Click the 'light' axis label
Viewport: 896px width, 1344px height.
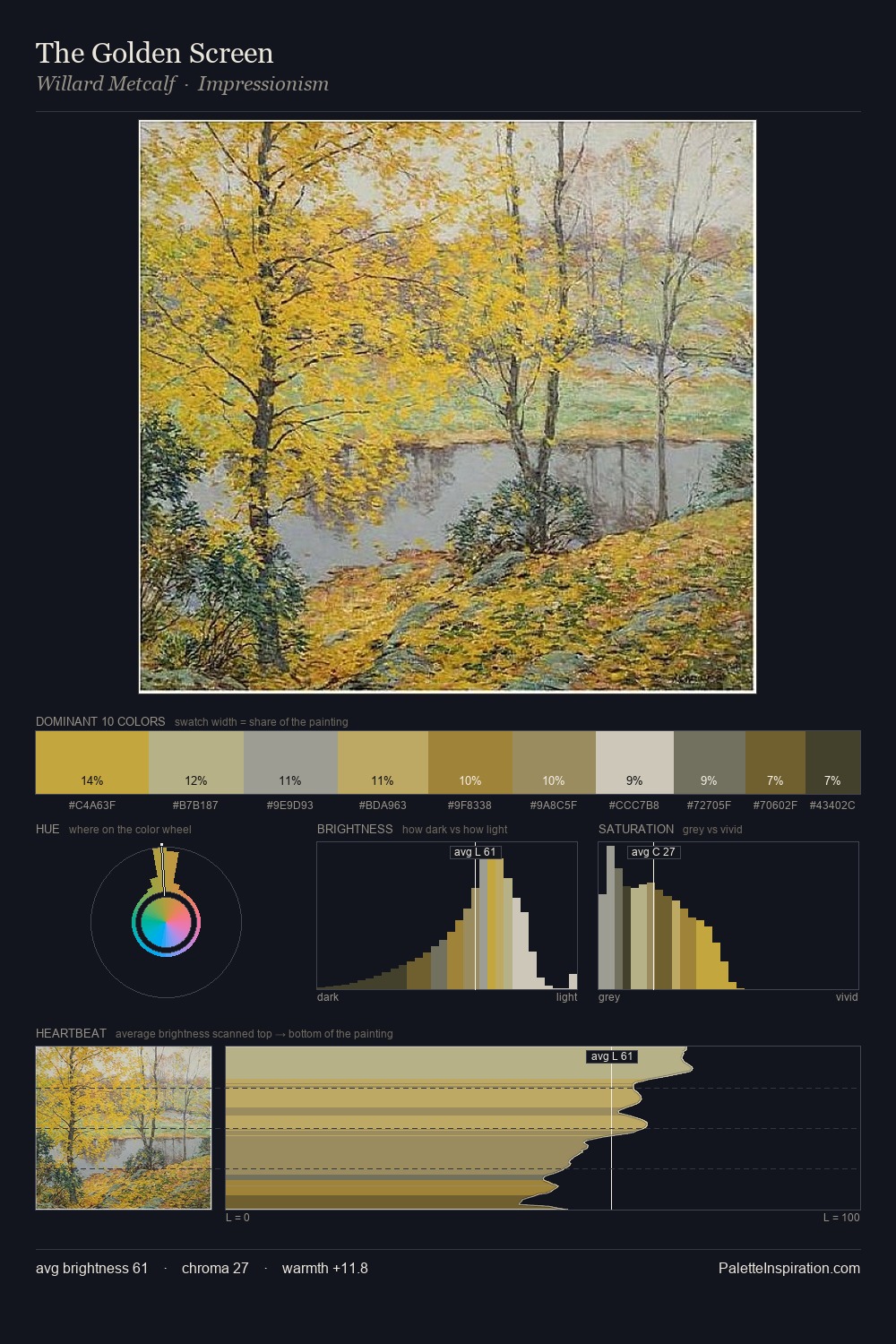pos(566,996)
